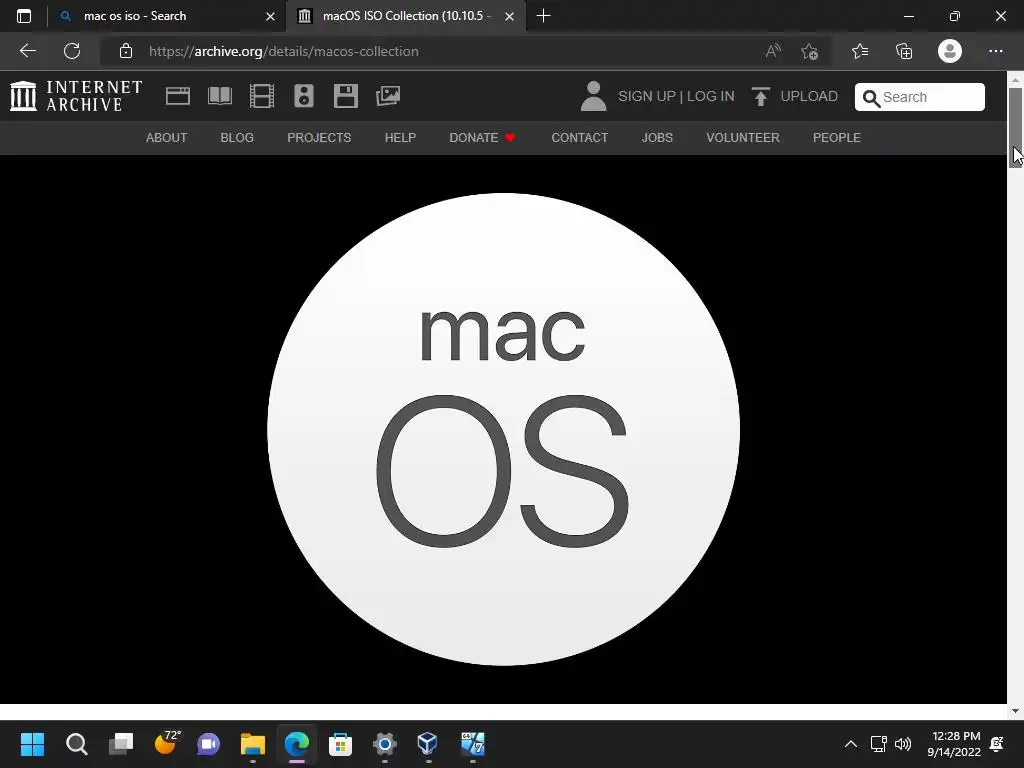The image size is (1024, 768).
Task: Click the address bar URL
Action: pos(283,51)
